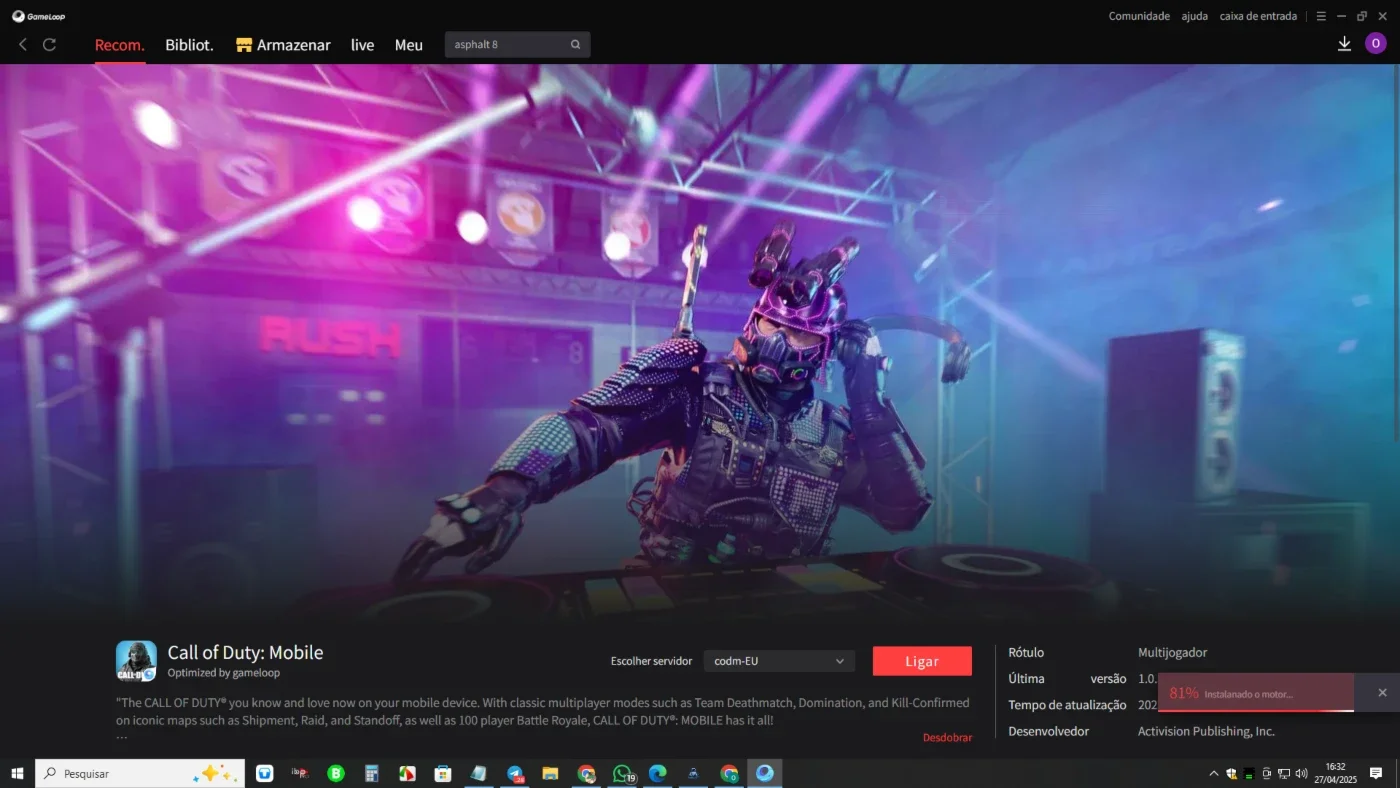Open WhatsApp from the taskbar
1400x788 pixels.
pyautogui.click(x=622, y=773)
